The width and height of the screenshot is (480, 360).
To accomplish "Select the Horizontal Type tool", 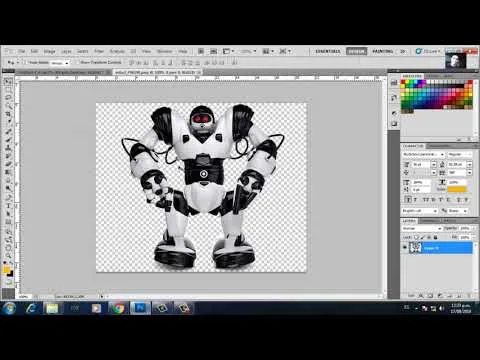I will coord(8,206).
